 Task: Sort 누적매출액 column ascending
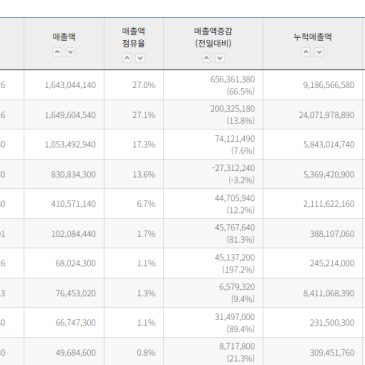306,52
